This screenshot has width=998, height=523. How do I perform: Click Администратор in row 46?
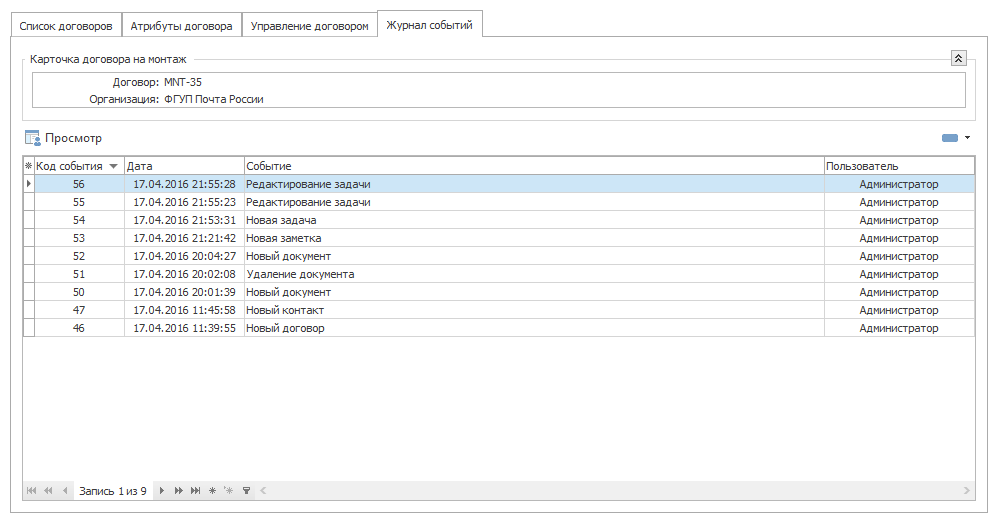click(x=899, y=328)
